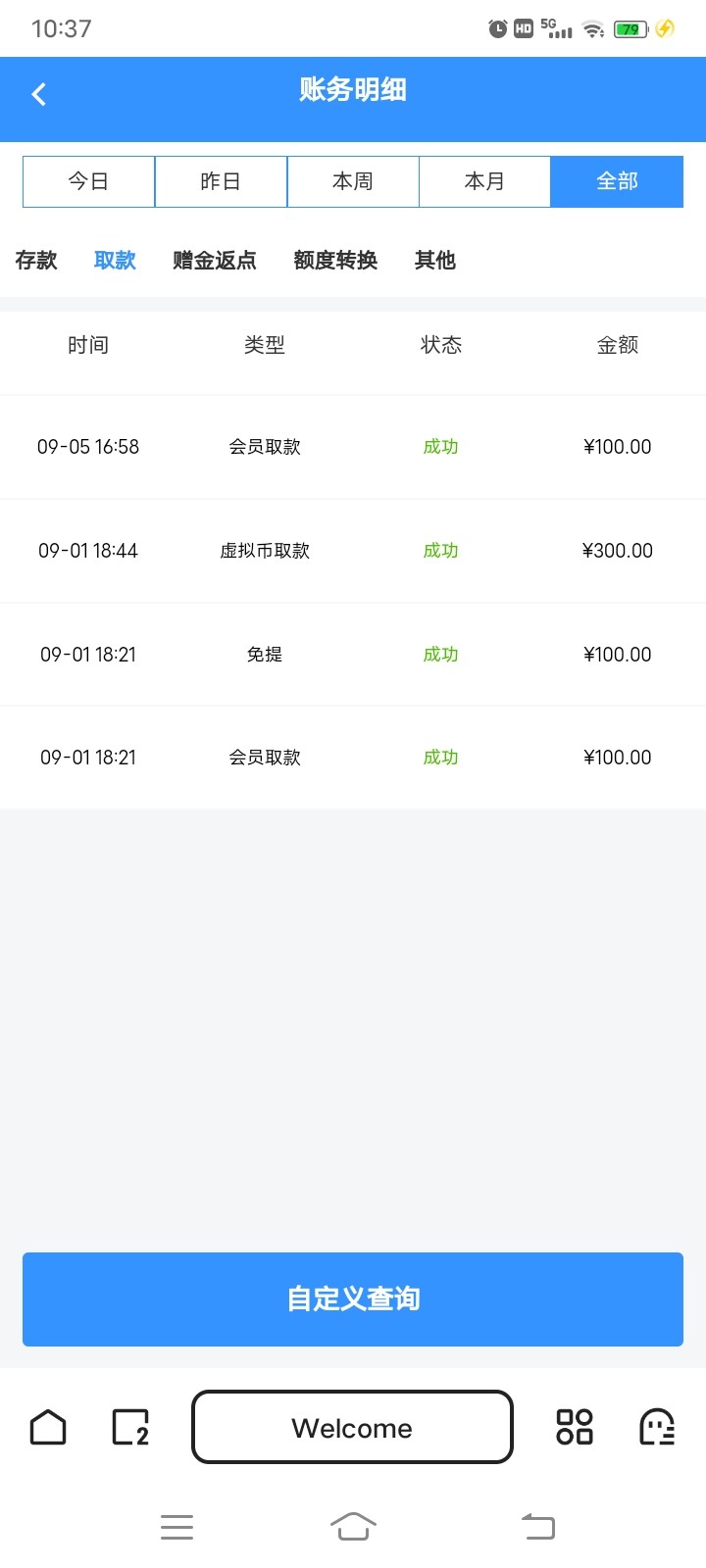706x1568 pixels.
Task: Tap the back arrow in header
Action: [x=39, y=94]
